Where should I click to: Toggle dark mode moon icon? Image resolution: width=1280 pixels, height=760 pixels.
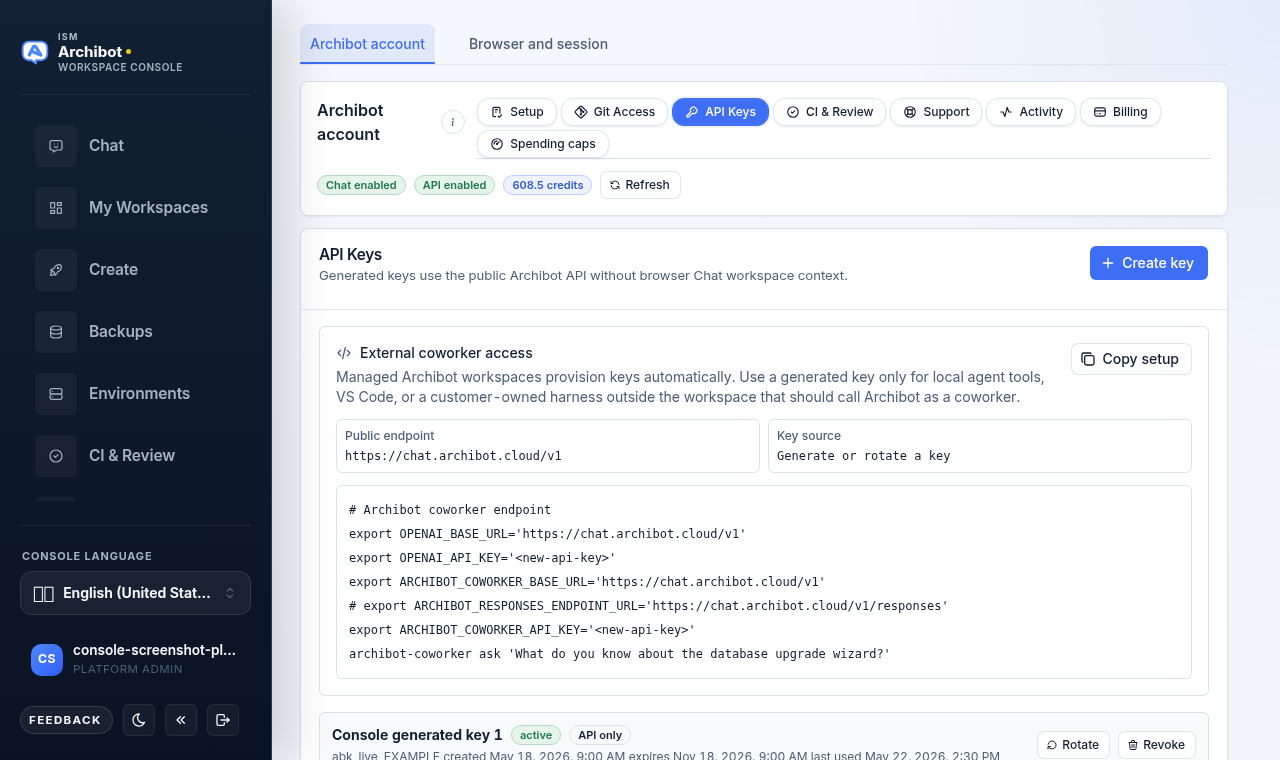point(139,720)
